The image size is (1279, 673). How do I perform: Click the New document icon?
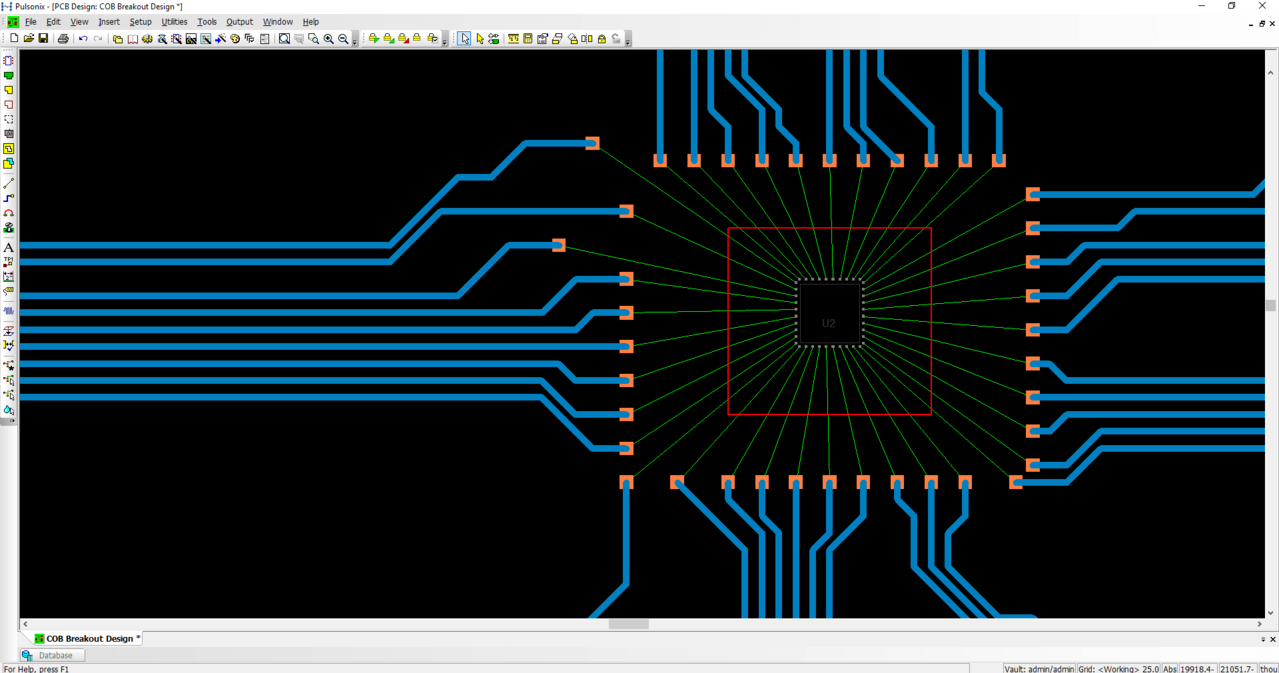14,39
